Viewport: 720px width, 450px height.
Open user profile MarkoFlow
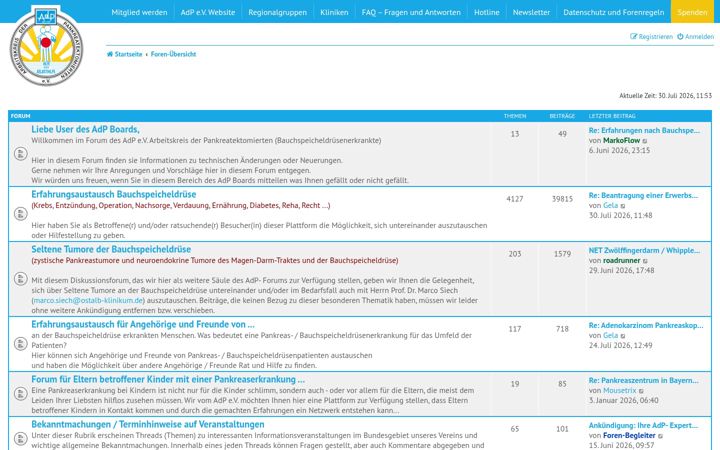click(x=621, y=141)
